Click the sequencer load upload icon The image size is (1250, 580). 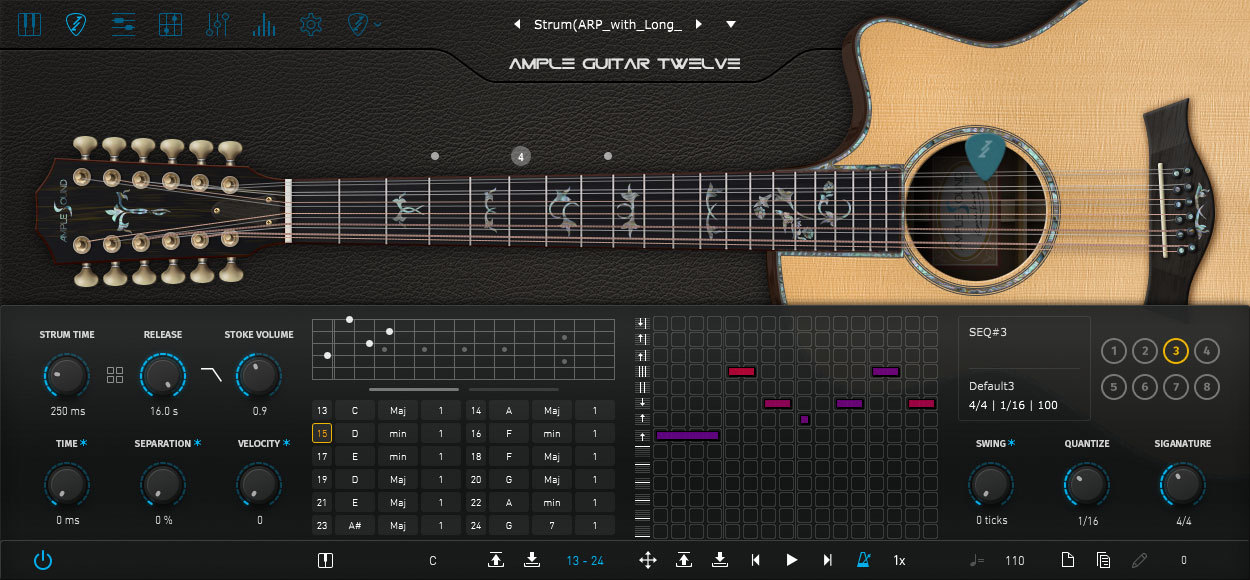pyautogui.click(x=684, y=560)
